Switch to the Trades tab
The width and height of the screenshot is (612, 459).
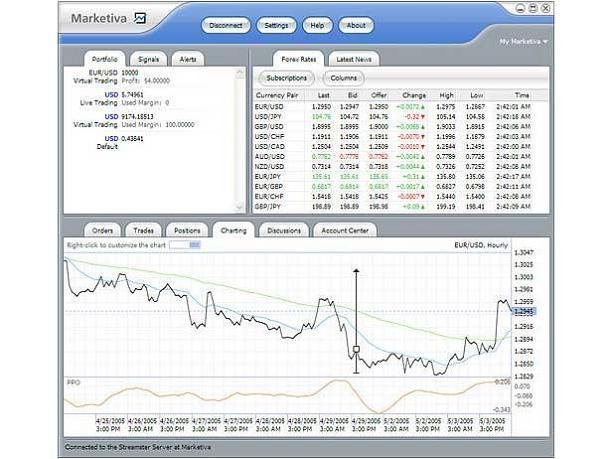coord(143,231)
